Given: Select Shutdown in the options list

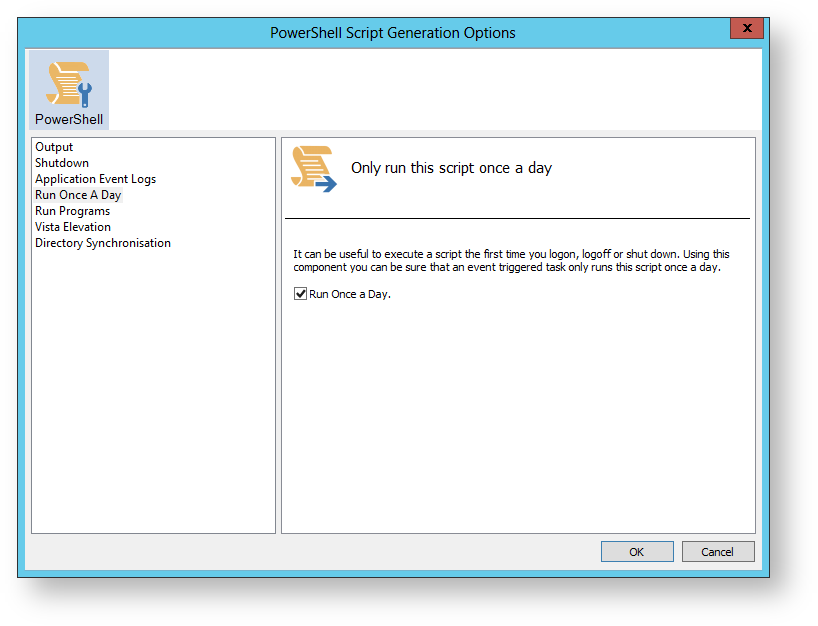Looking at the screenshot, I should coord(62,163).
